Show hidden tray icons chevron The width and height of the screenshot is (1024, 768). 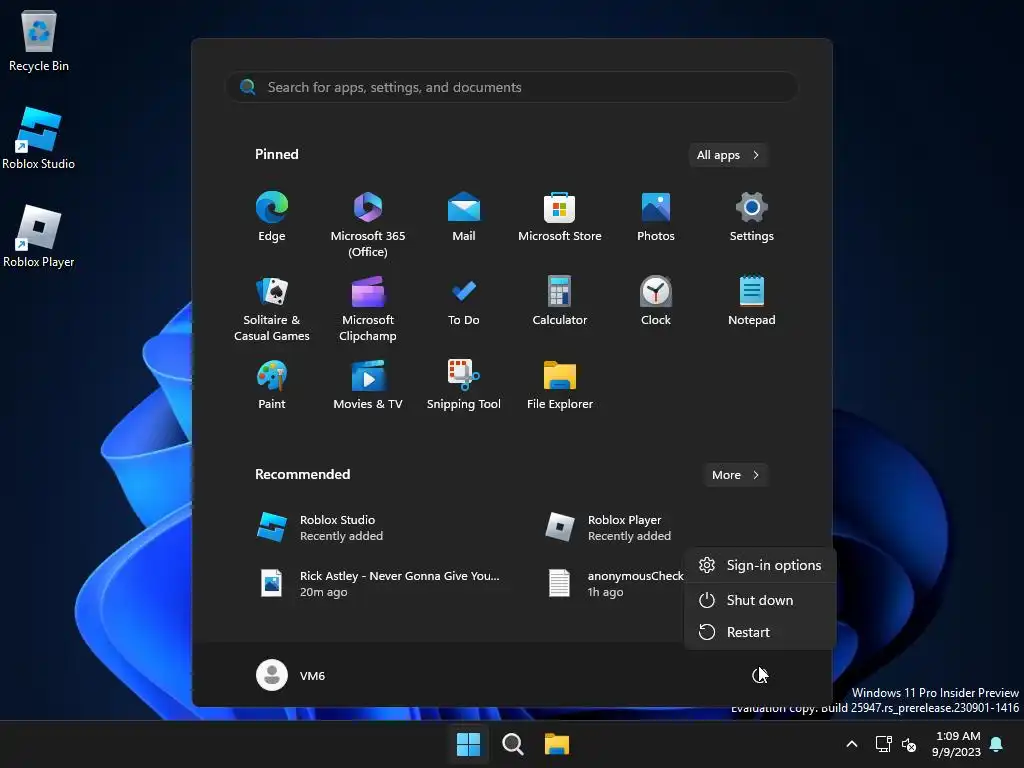point(852,744)
